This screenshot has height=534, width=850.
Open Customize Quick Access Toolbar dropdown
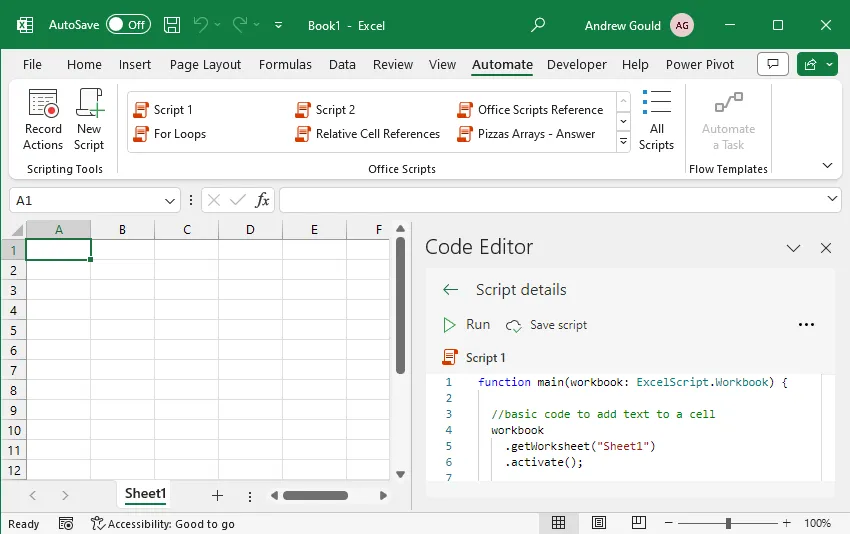pos(278,25)
